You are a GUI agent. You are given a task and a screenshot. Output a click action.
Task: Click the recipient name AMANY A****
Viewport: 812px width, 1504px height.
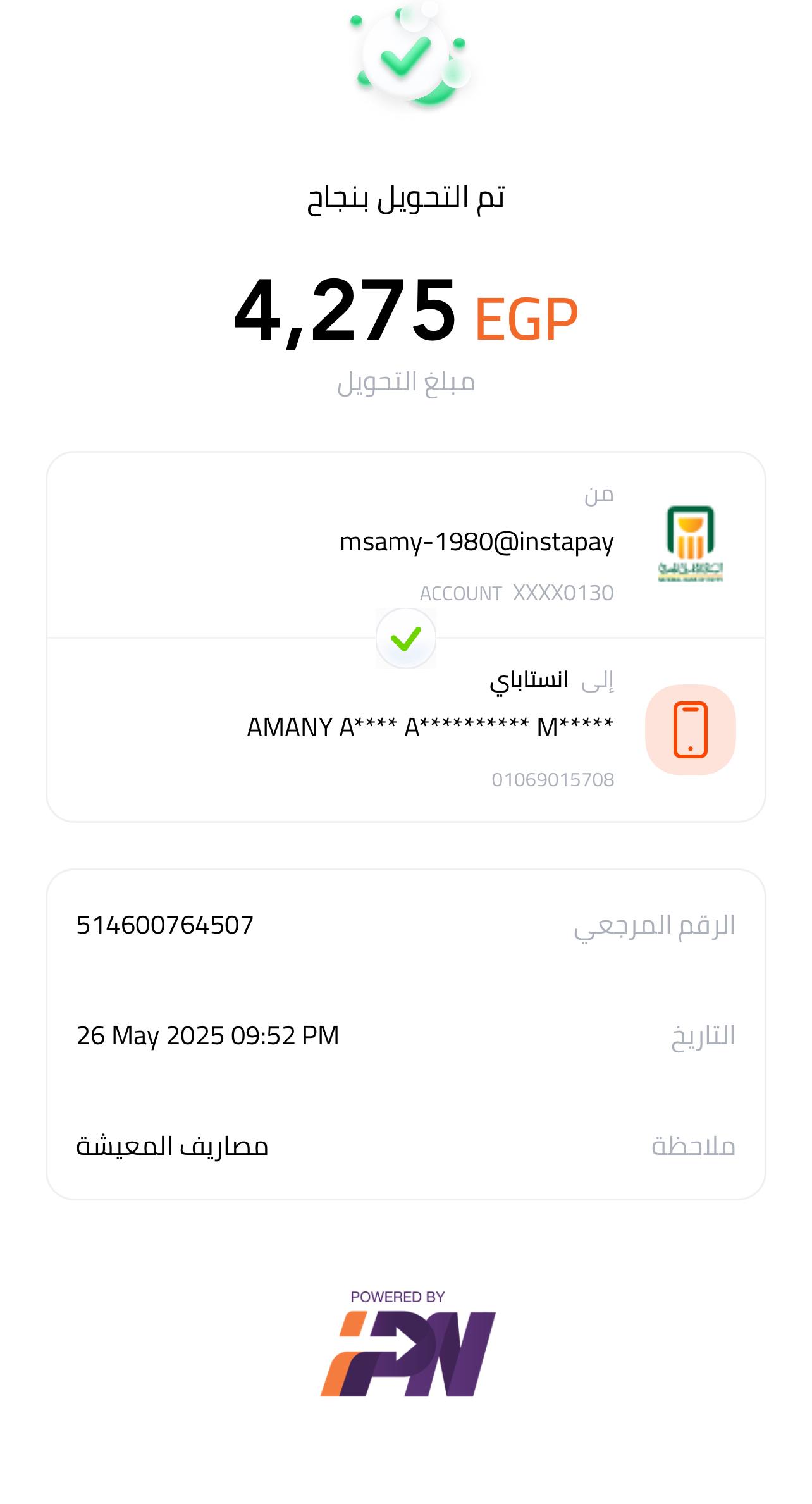click(430, 727)
